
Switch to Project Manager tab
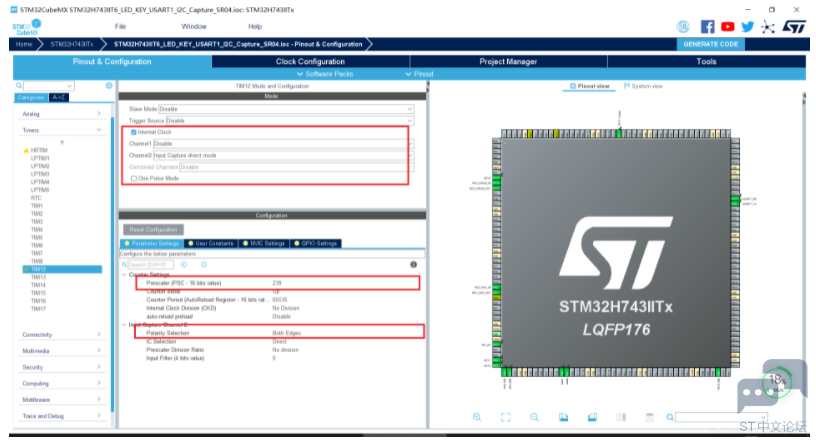pyautogui.click(x=508, y=61)
